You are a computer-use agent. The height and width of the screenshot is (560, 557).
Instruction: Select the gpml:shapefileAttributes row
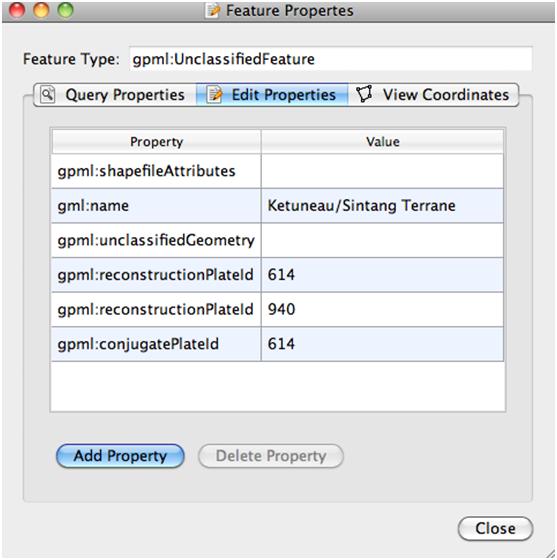pos(277,171)
